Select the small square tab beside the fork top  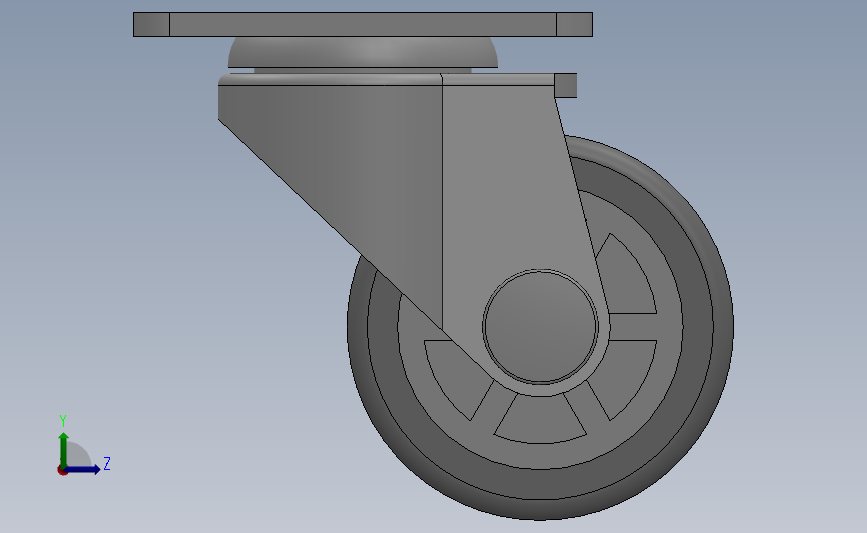pyautogui.click(x=566, y=85)
